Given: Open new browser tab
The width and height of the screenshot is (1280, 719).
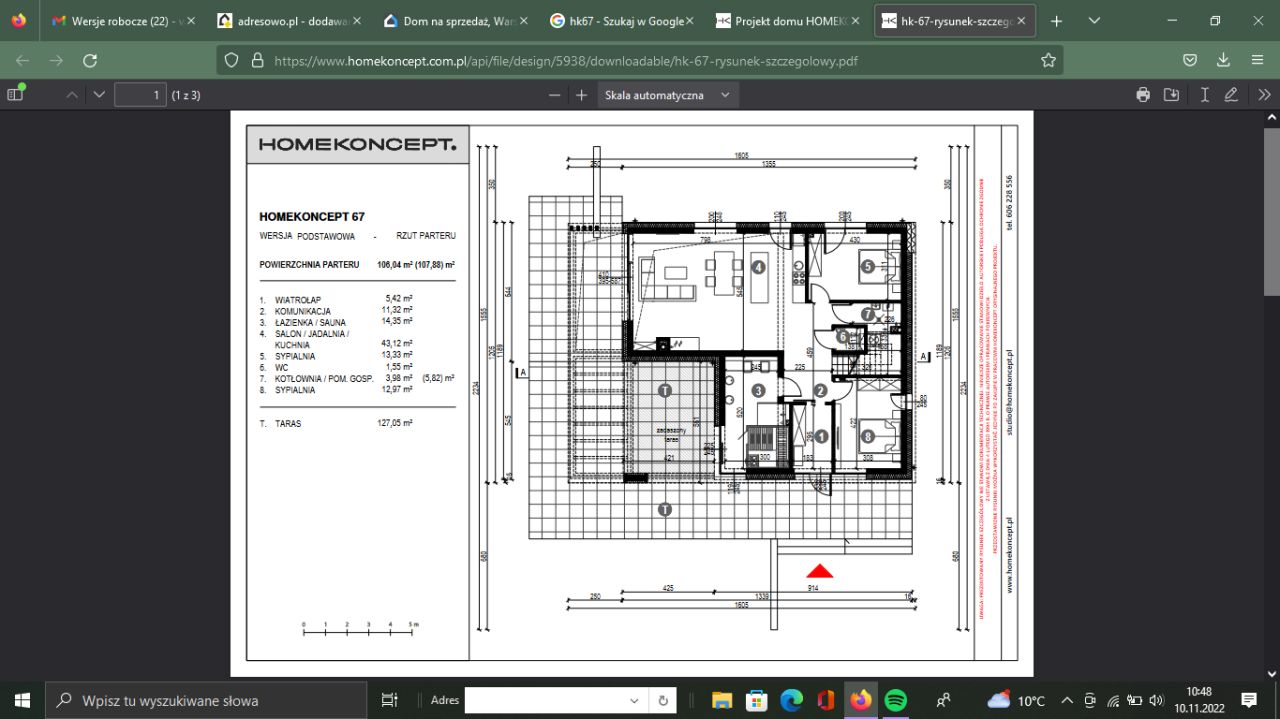Looking at the screenshot, I should (x=1056, y=21).
